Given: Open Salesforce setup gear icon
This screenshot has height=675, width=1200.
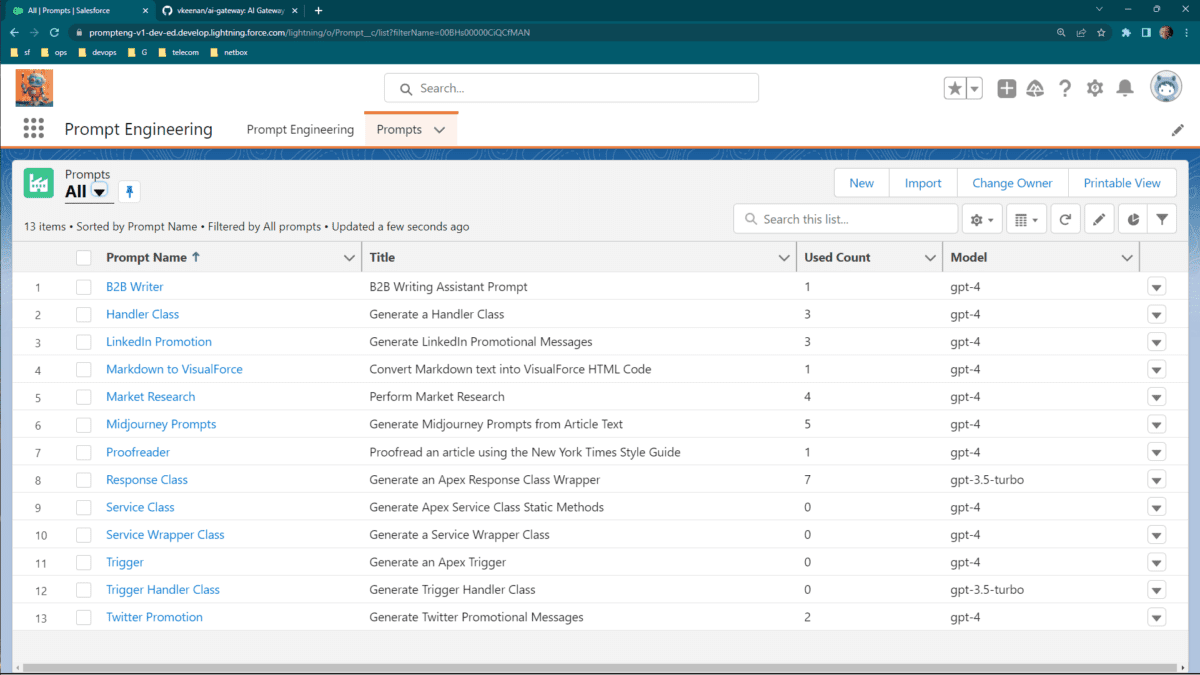Looking at the screenshot, I should [1095, 88].
